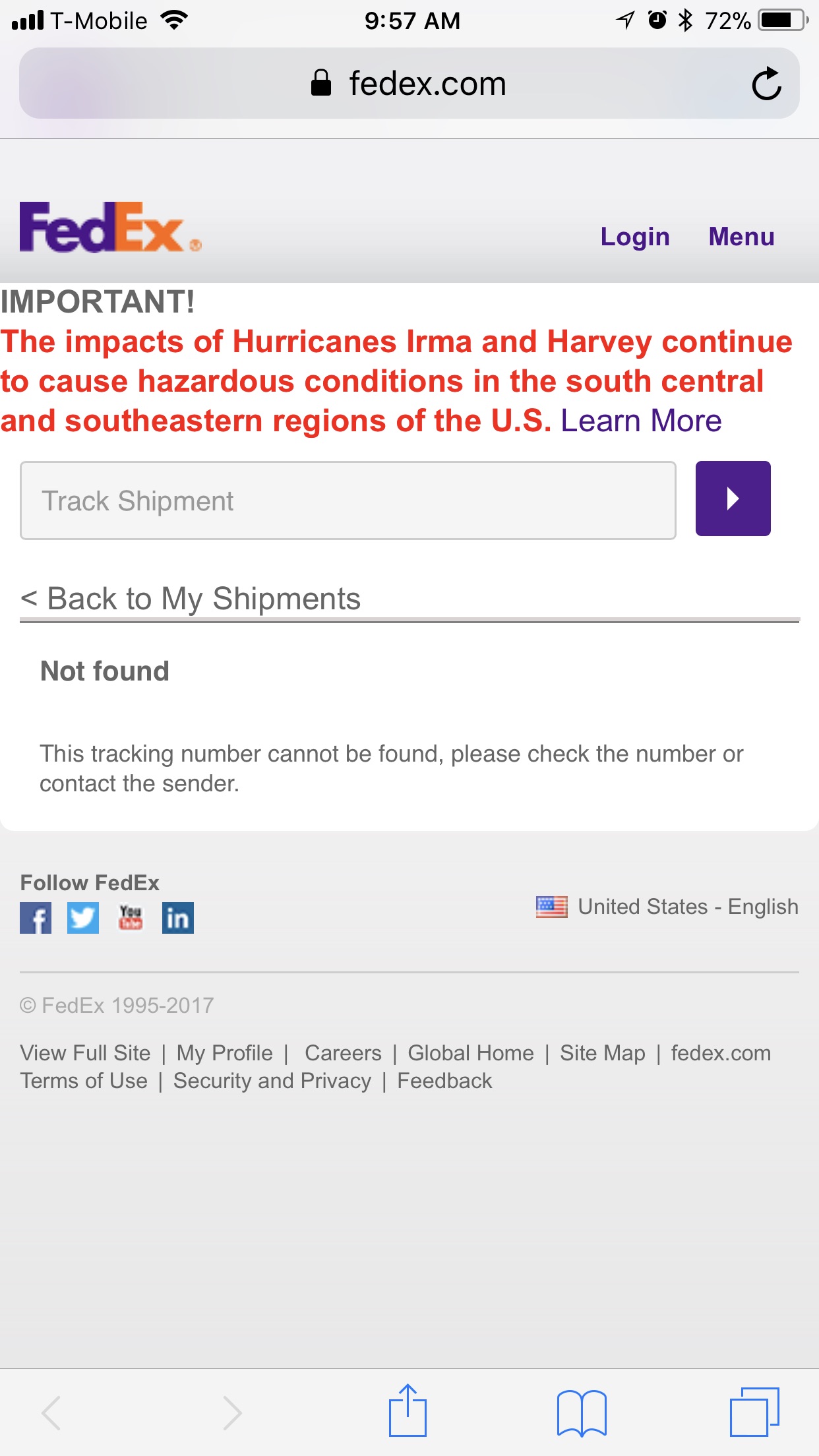Open FedEx Facebook page icon
Screen dimensions: 819x1456
point(36,918)
